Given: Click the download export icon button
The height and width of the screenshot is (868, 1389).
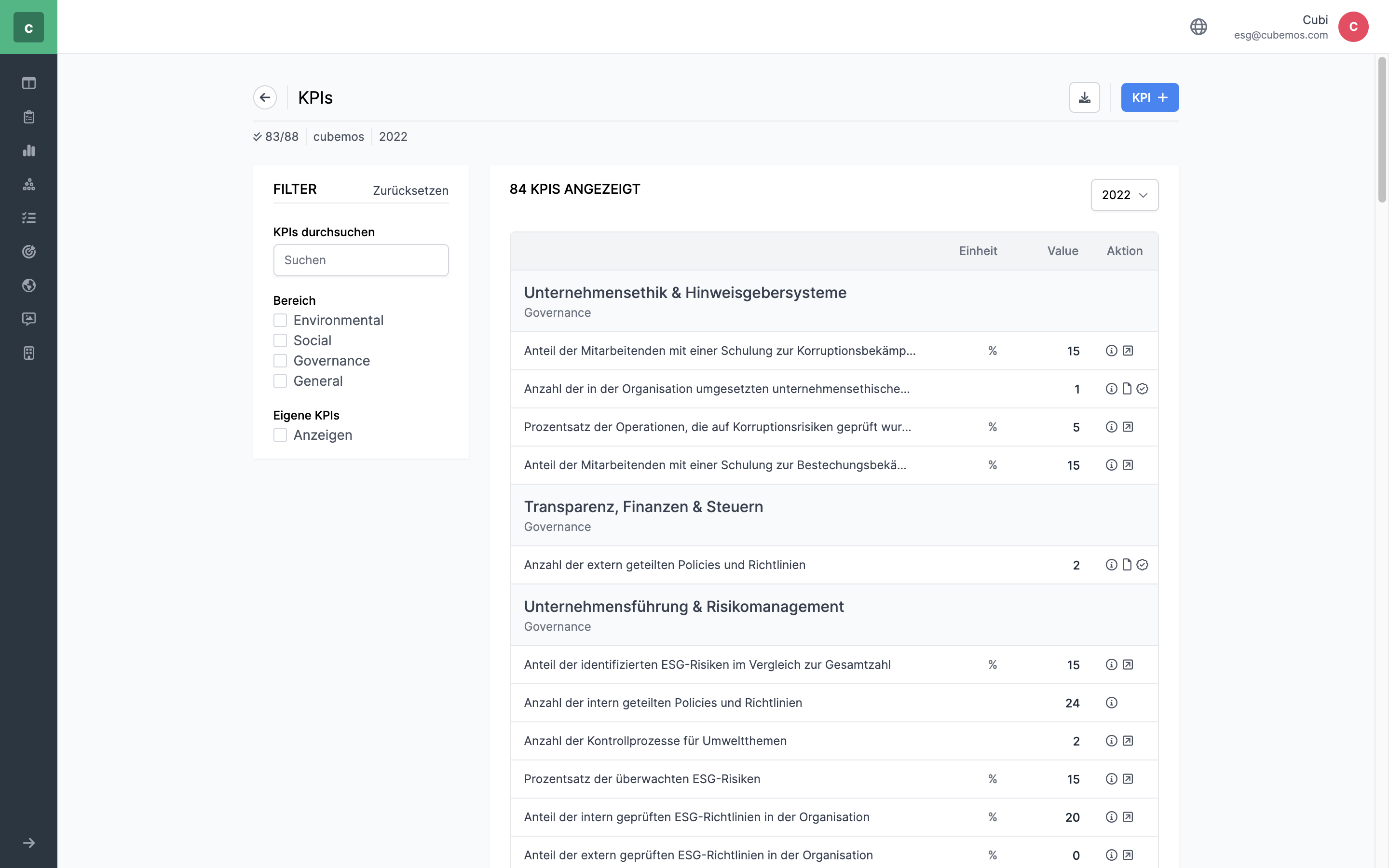Looking at the screenshot, I should tap(1084, 97).
